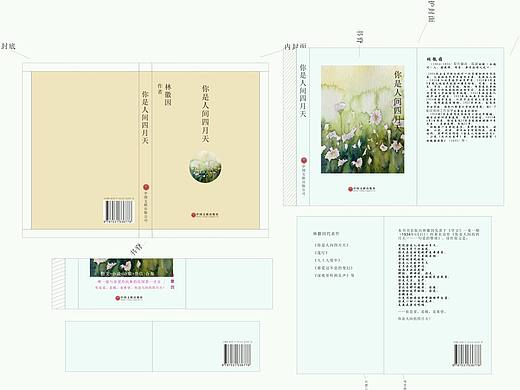
Task: Click the '封底' label in the top-left corner
Action: [8, 46]
